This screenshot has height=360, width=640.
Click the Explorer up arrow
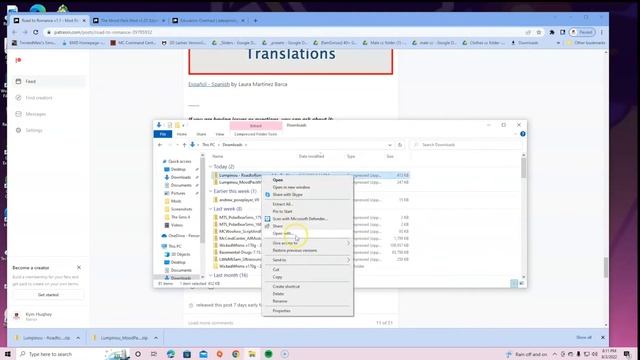[x=184, y=145]
